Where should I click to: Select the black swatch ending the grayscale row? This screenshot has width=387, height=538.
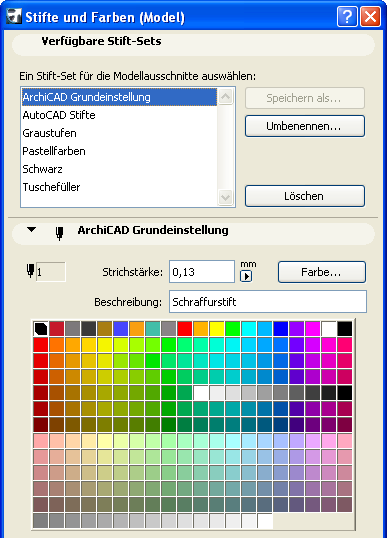pos(345,393)
